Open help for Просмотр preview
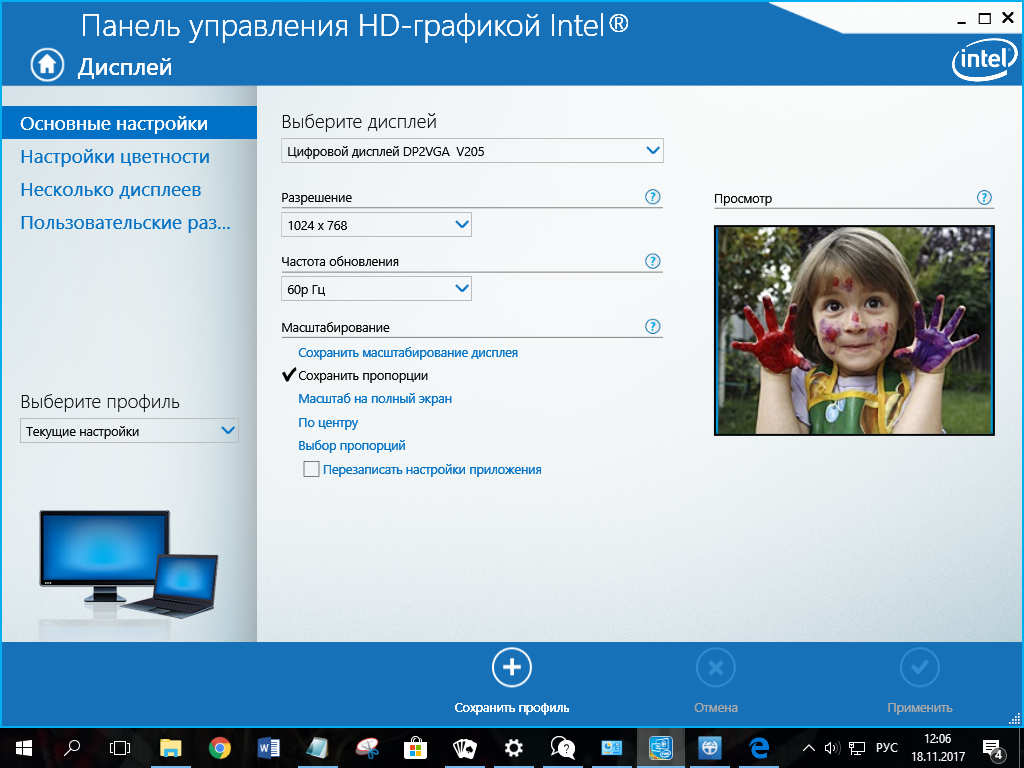Viewport: 1024px width, 768px height. pos(984,198)
